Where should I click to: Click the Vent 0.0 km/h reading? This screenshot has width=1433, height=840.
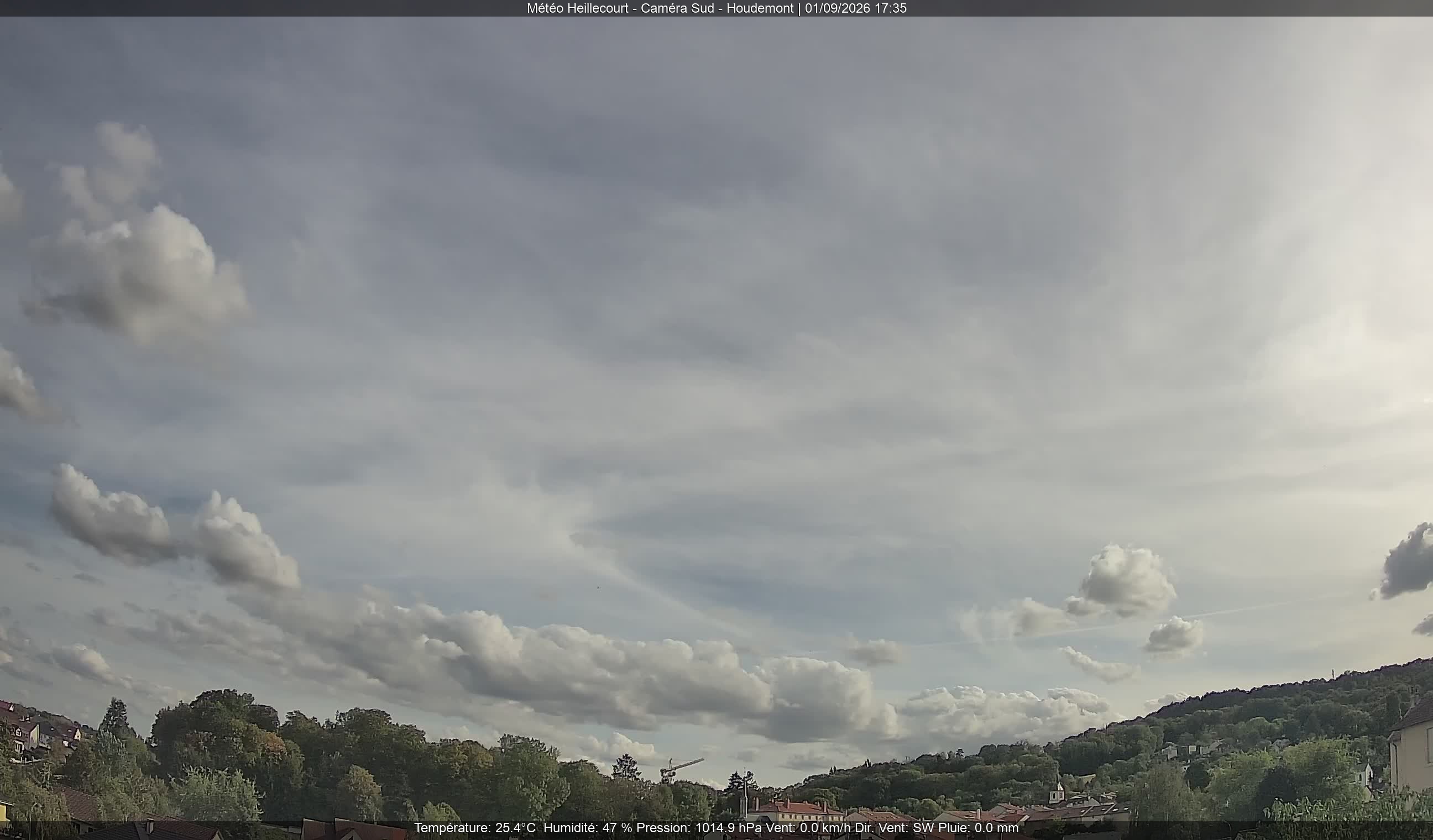point(809,828)
